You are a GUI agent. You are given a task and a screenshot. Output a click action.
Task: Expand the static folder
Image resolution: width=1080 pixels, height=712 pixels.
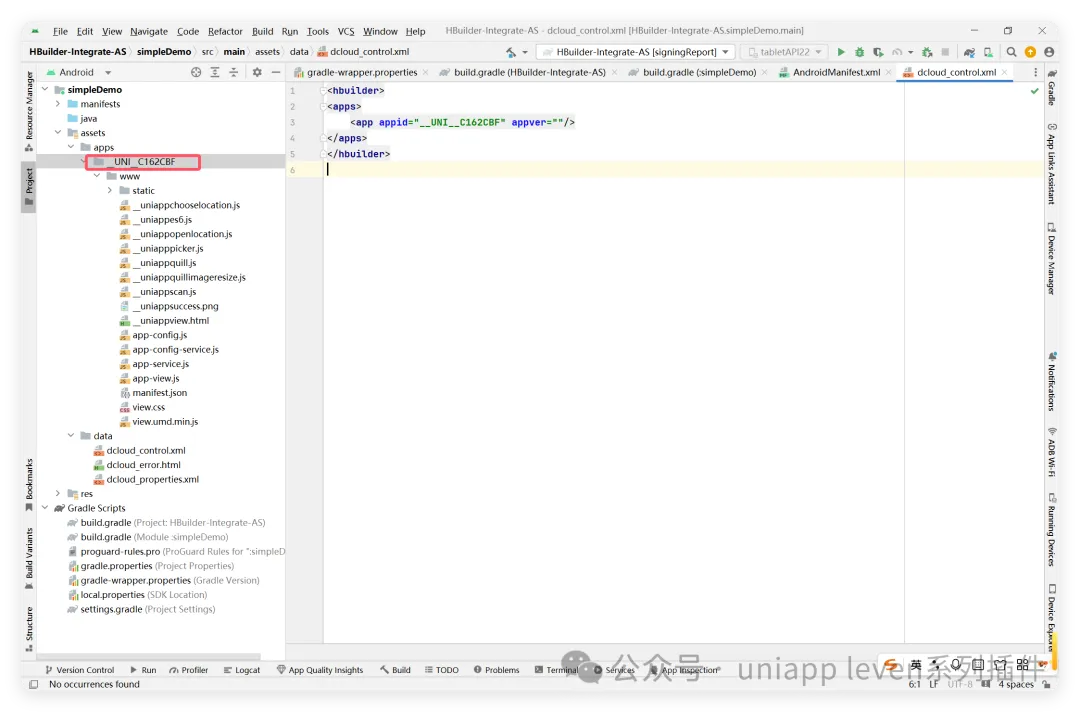pyautogui.click(x=110, y=191)
